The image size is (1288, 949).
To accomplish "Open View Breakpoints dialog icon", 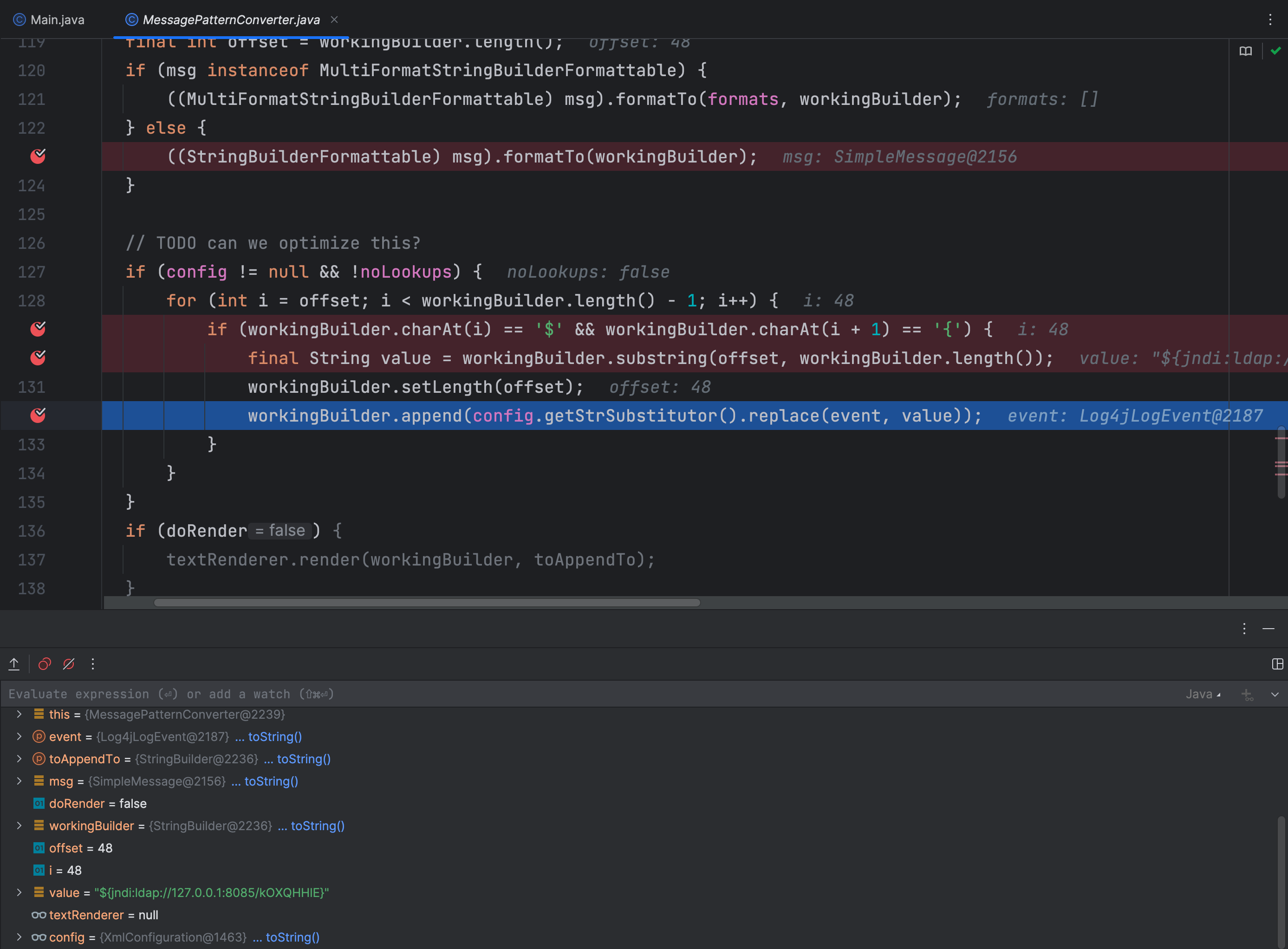I will click(x=45, y=664).
